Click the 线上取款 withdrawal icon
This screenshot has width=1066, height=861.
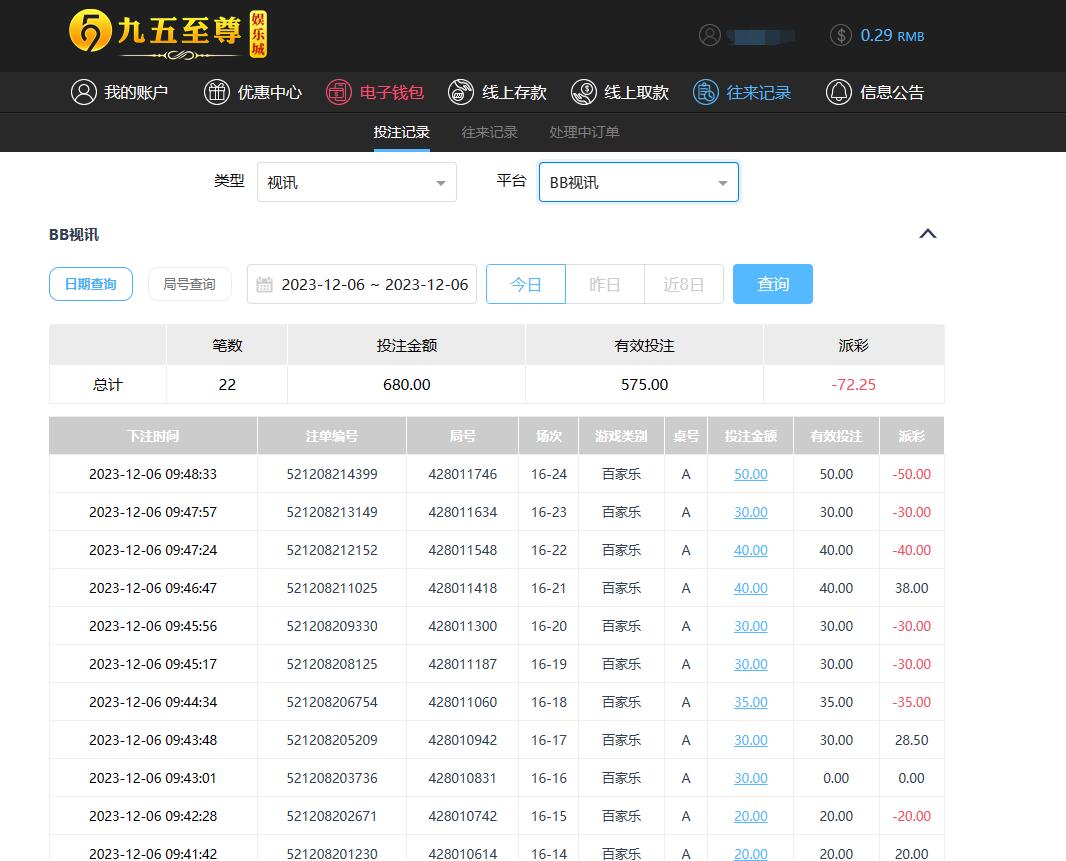pos(583,92)
